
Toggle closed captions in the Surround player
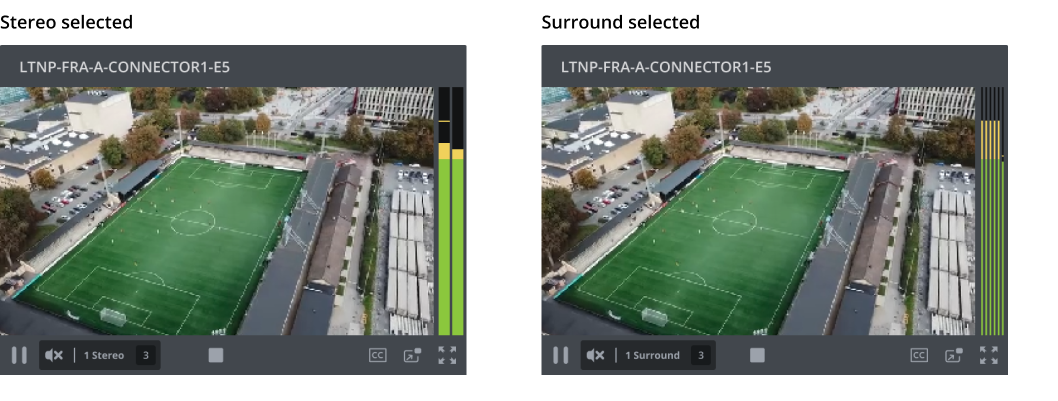(x=919, y=355)
